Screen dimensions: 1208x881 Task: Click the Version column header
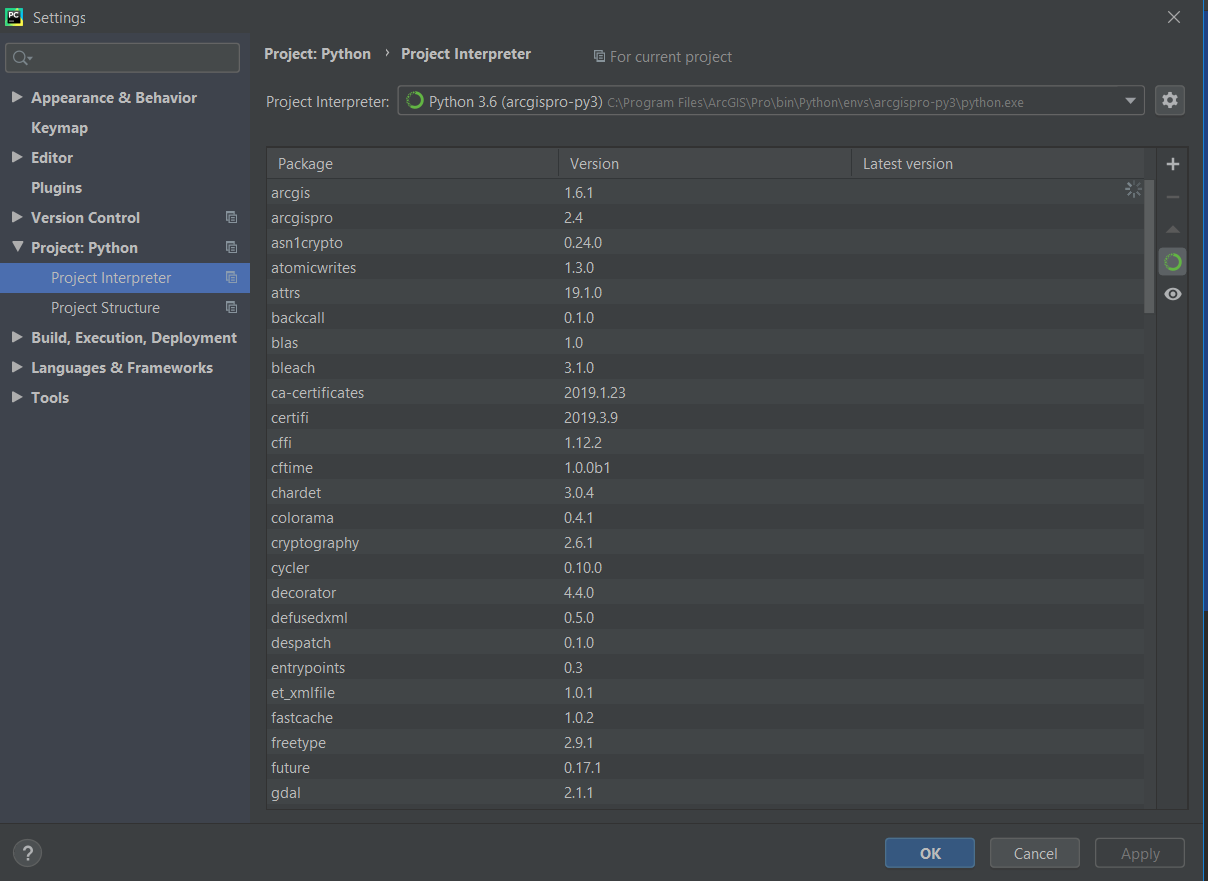[x=704, y=164]
